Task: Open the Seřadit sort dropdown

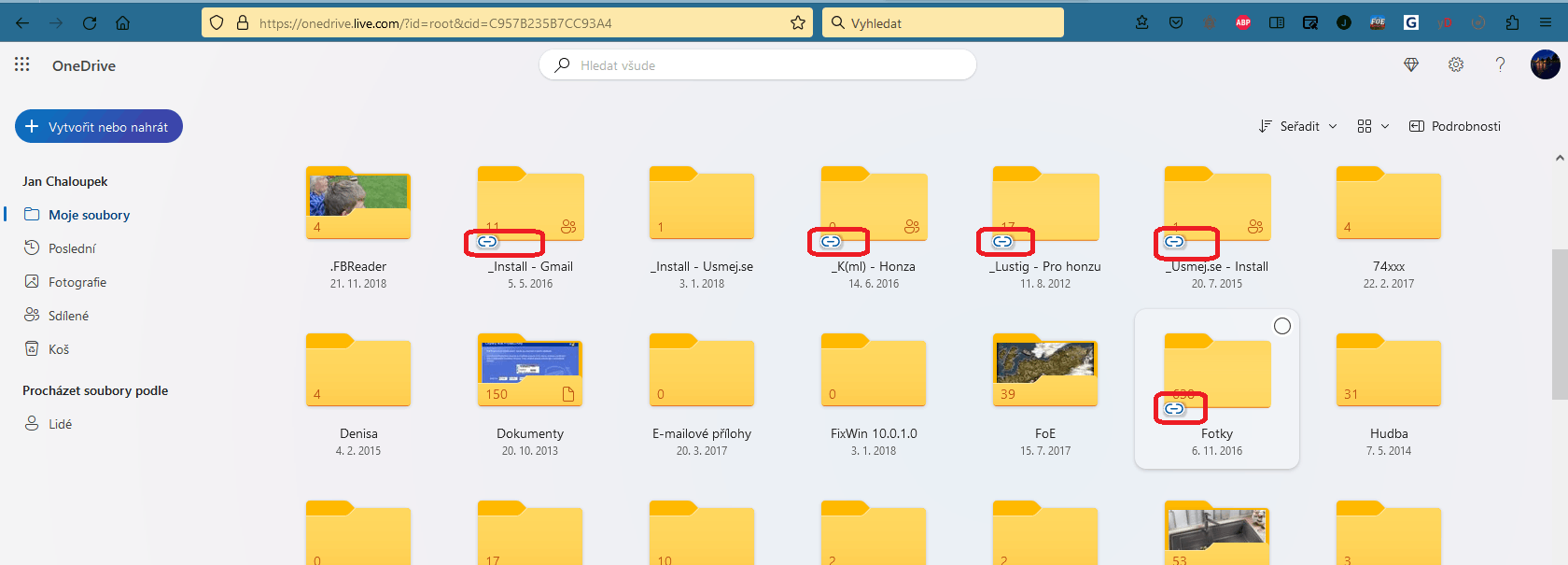Action: click(x=1298, y=126)
